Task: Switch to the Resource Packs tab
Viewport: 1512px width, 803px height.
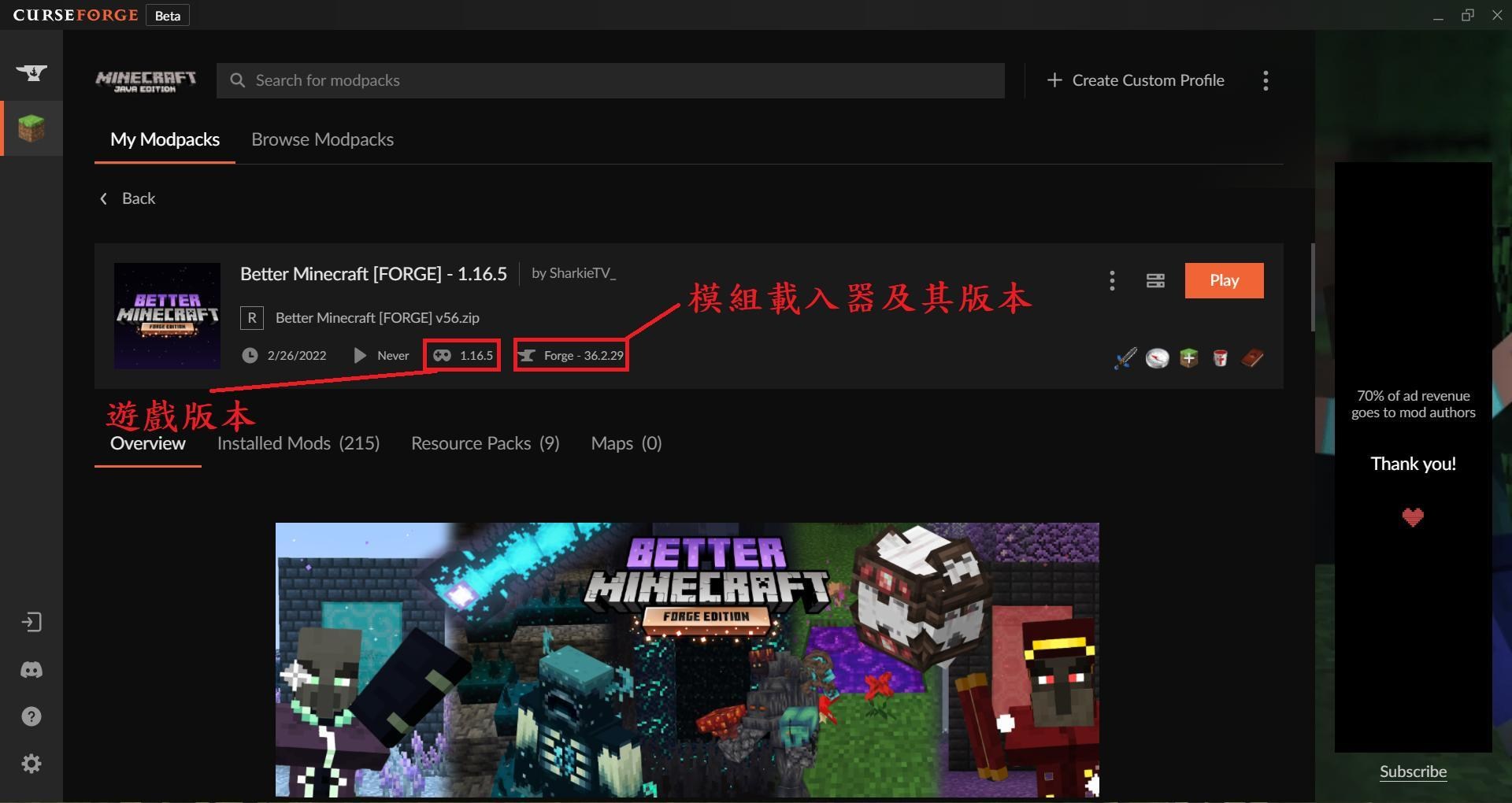Action: click(485, 443)
